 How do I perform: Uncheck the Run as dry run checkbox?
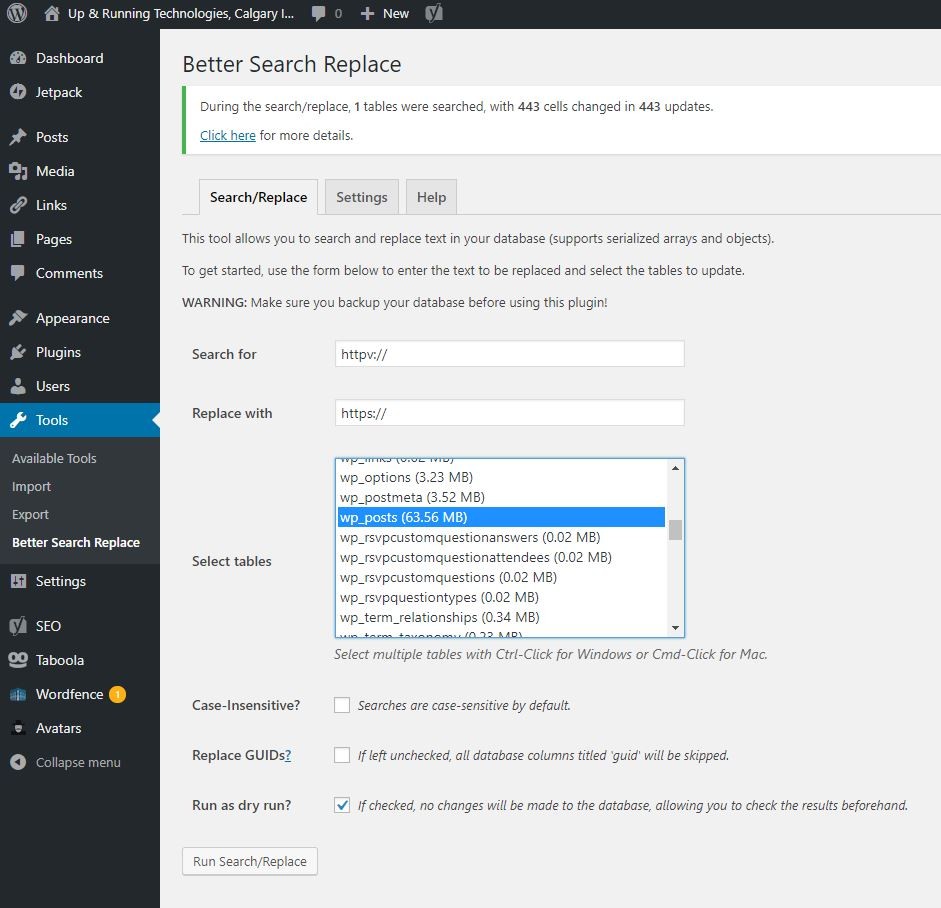(x=342, y=805)
